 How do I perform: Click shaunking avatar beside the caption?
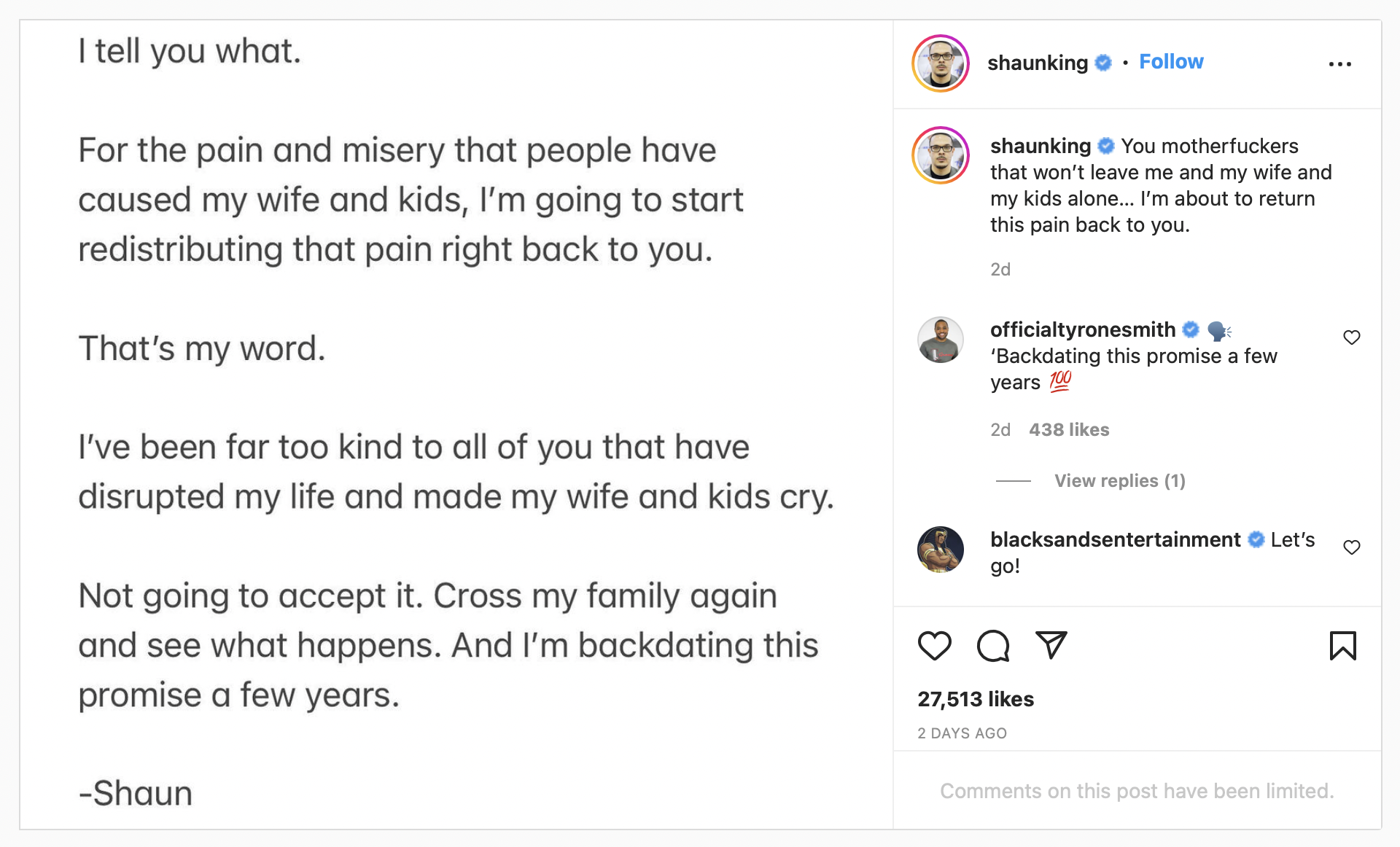tap(941, 155)
